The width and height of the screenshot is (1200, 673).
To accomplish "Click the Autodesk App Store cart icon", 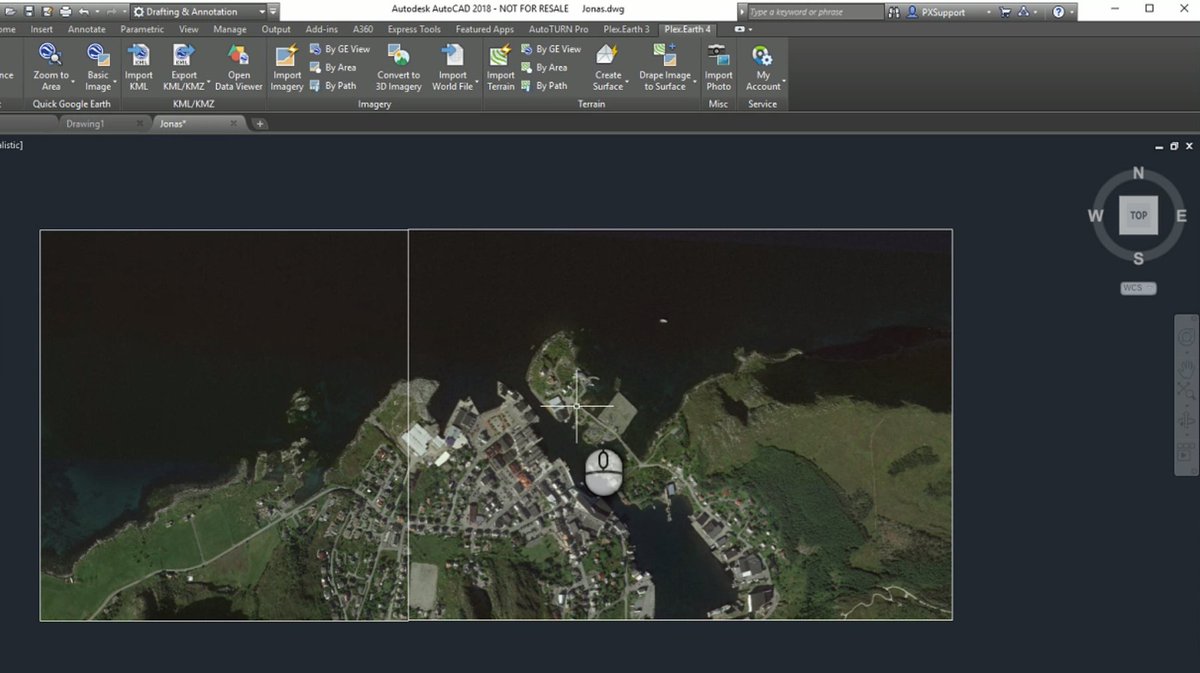I will 1007,12.
